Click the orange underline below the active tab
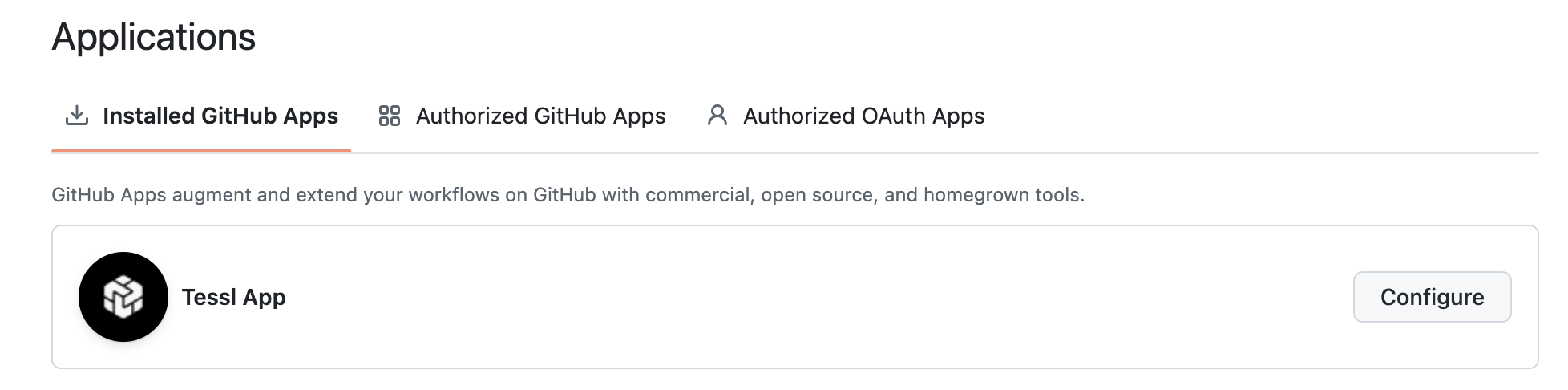 [201, 150]
